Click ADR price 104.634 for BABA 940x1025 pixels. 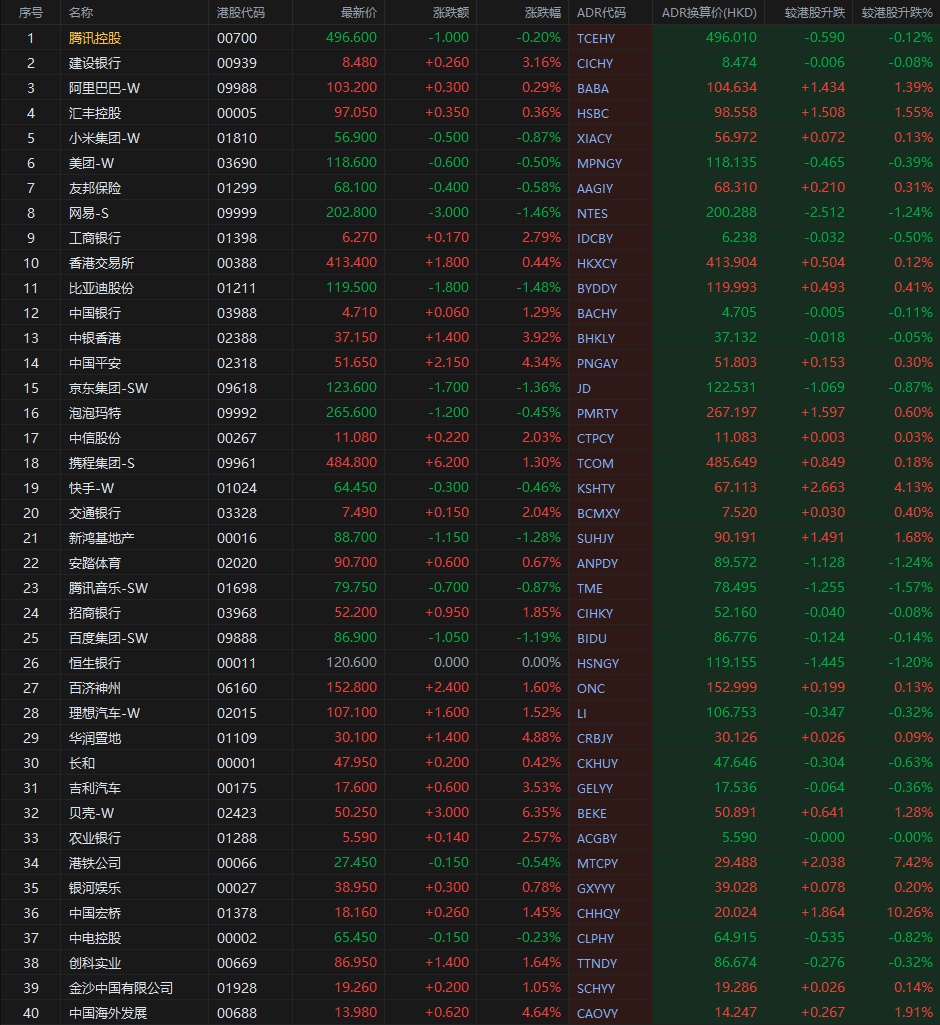pyautogui.click(x=731, y=87)
